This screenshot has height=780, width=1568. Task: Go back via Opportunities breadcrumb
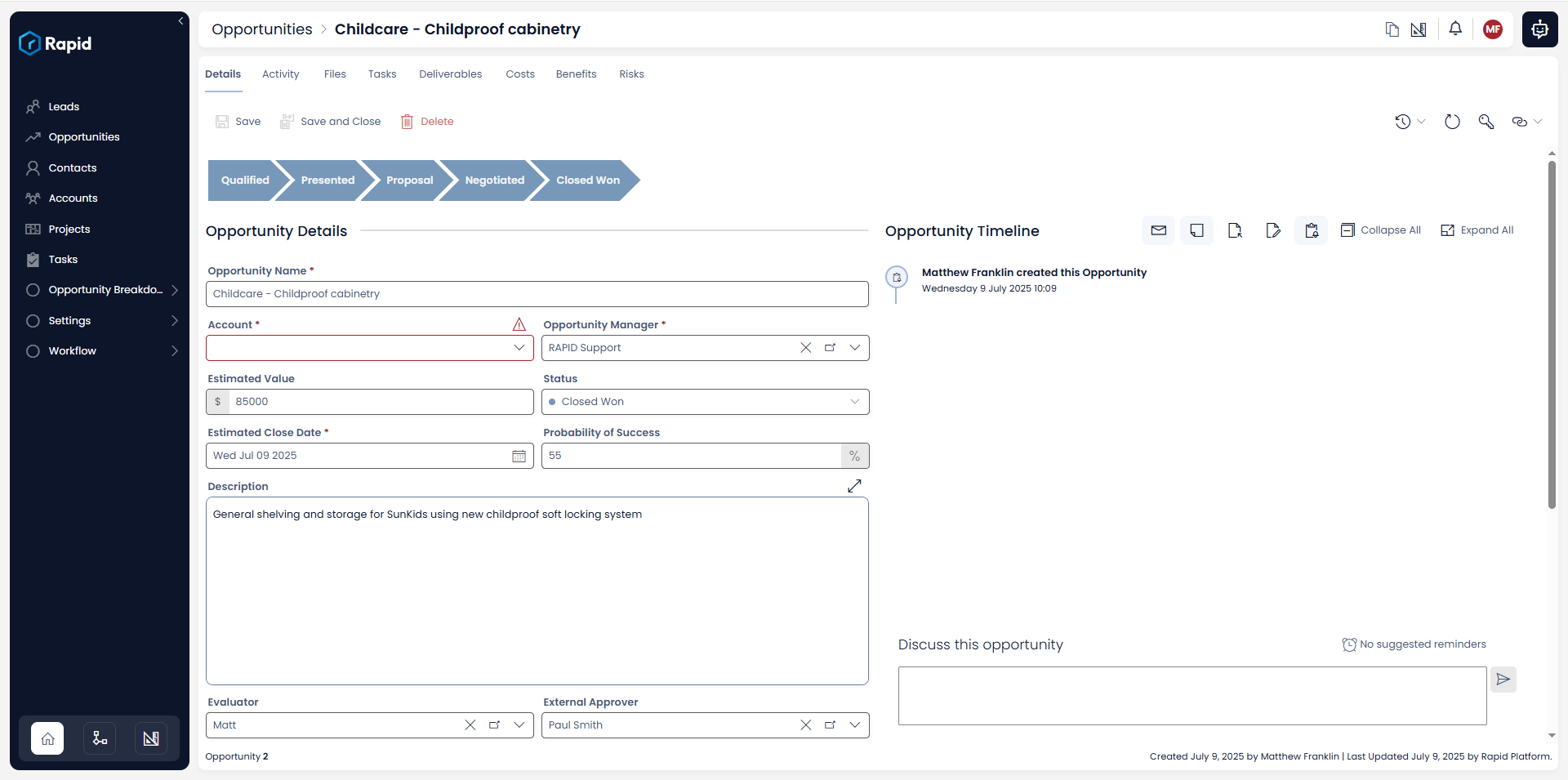[x=261, y=29]
